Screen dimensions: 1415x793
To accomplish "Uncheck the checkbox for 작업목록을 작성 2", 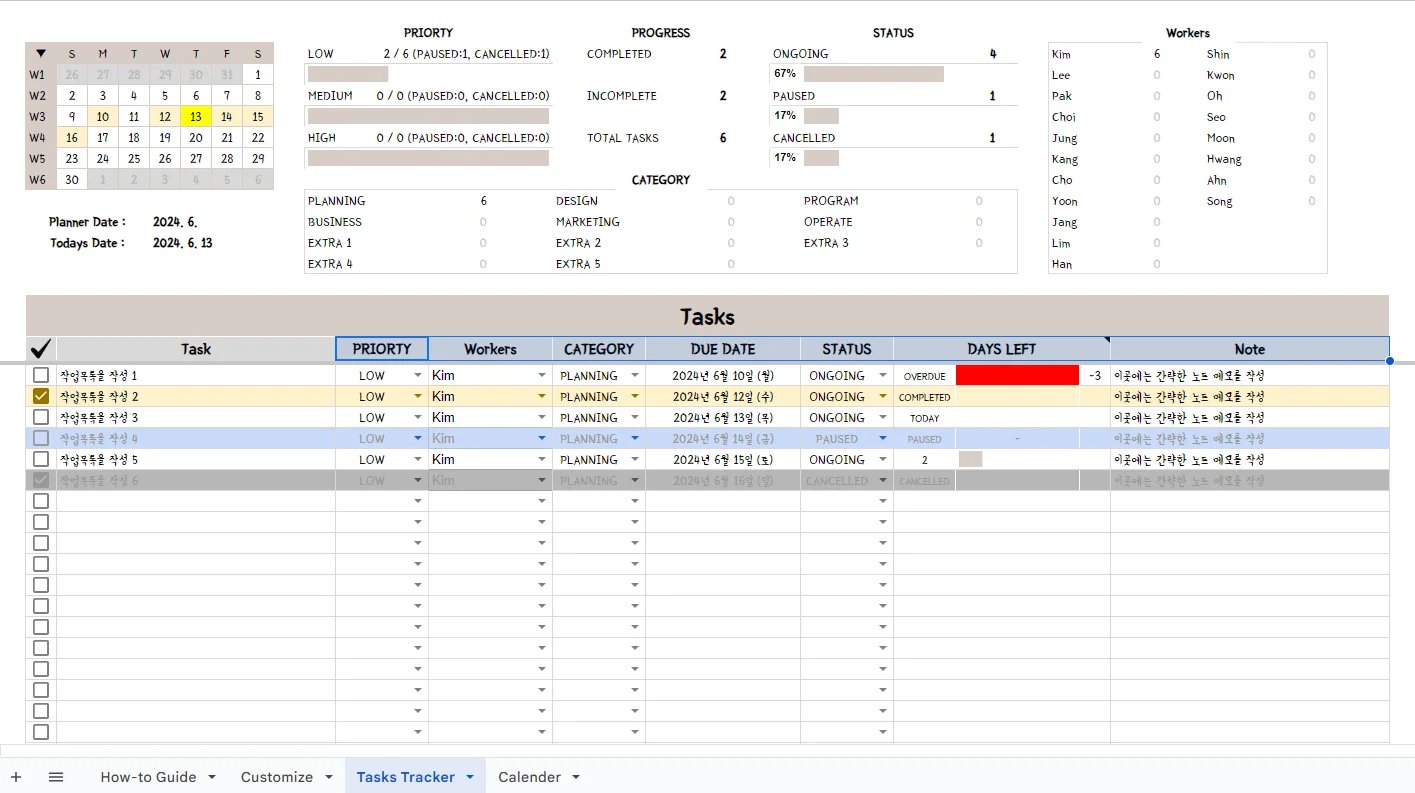I will coord(41,396).
